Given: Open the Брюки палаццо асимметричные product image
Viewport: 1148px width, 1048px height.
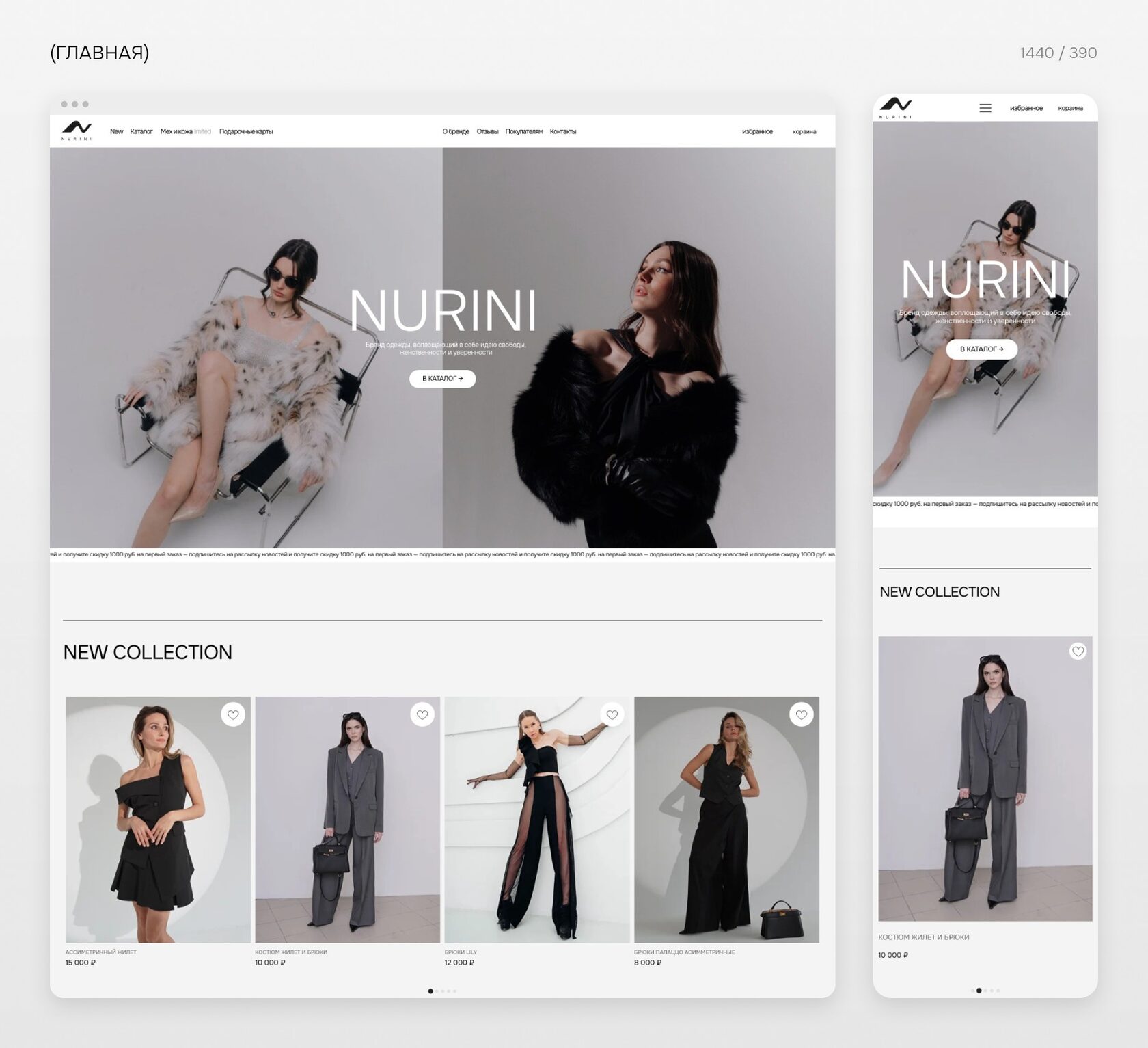Looking at the screenshot, I should pos(726,820).
